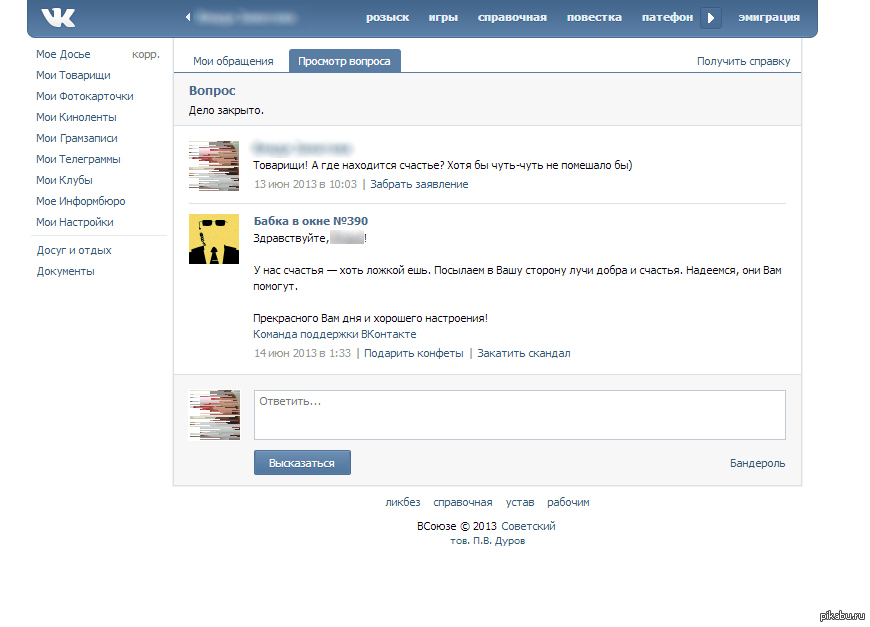Select the Просмотр вопроса tab

345,61
